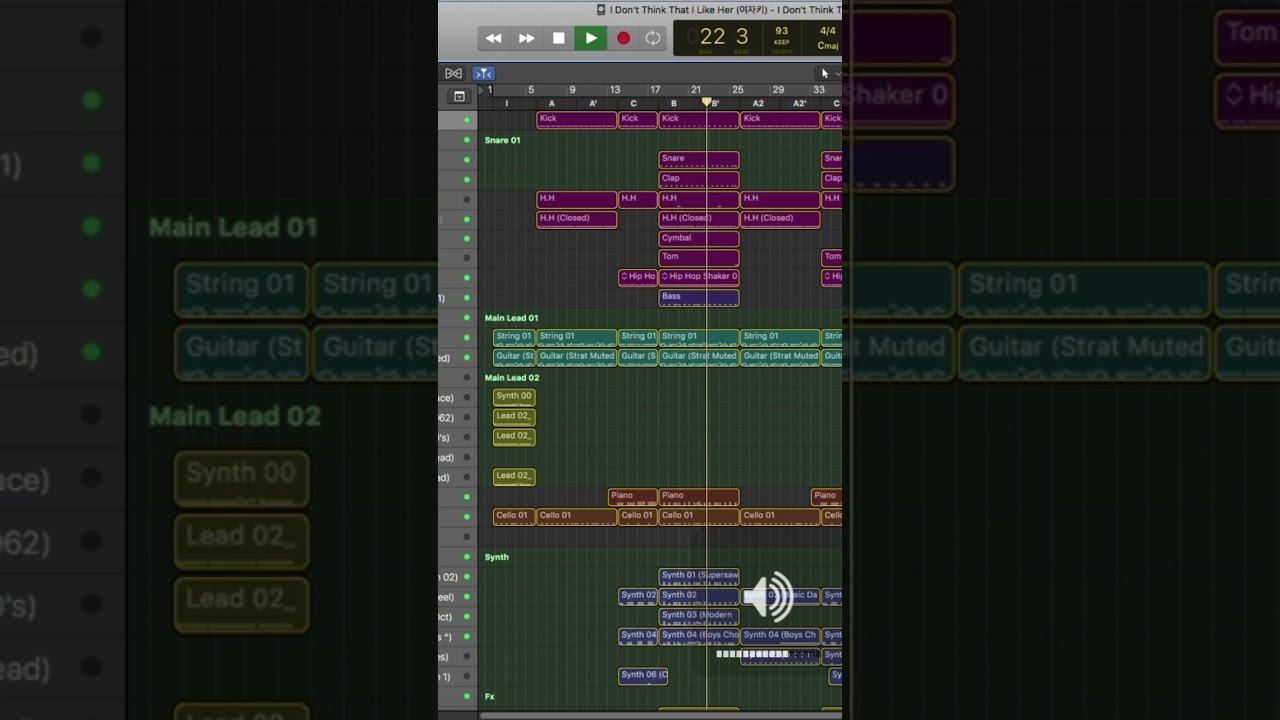Click the red Record button
This screenshot has width=1280, height=720.
(623, 38)
